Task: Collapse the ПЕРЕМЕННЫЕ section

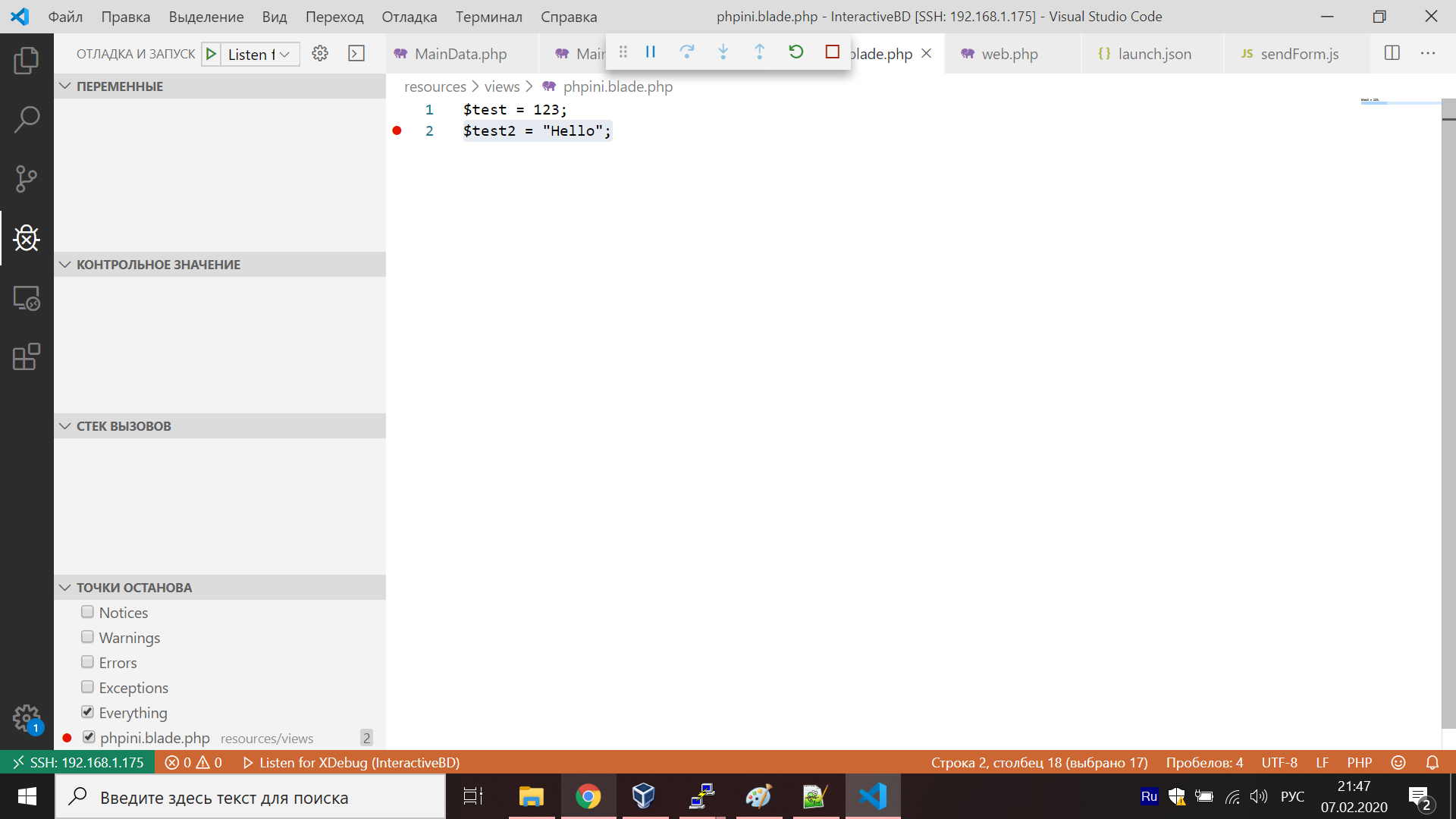Action: pyautogui.click(x=220, y=86)
